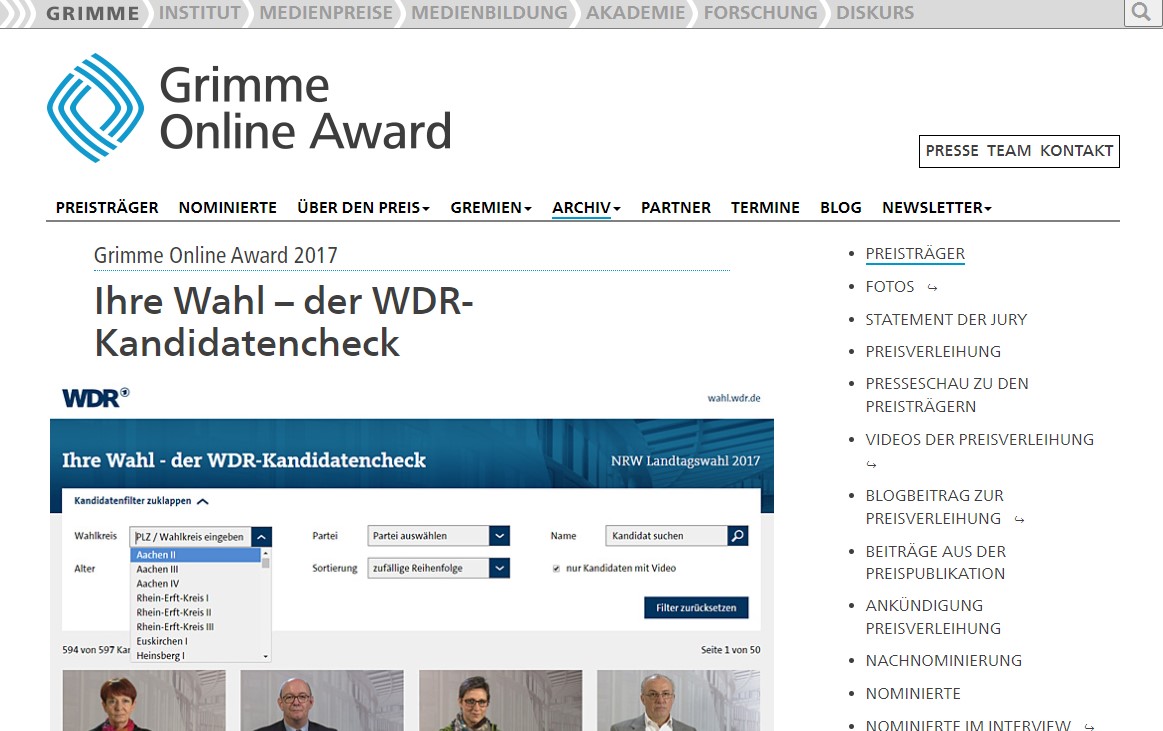Open sidebar link BEITRÄGE AUS DER PREISPUBLIKATION
This screenshot has height=731, width=1163.
(936, 563)
